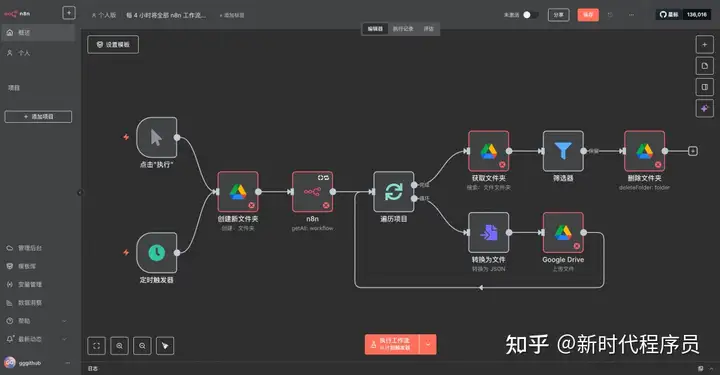Image resolution: width=720 pixels, height=375 pixels.
Task: Open the loop-over-items (遍历项目) node
Action: 394,191
